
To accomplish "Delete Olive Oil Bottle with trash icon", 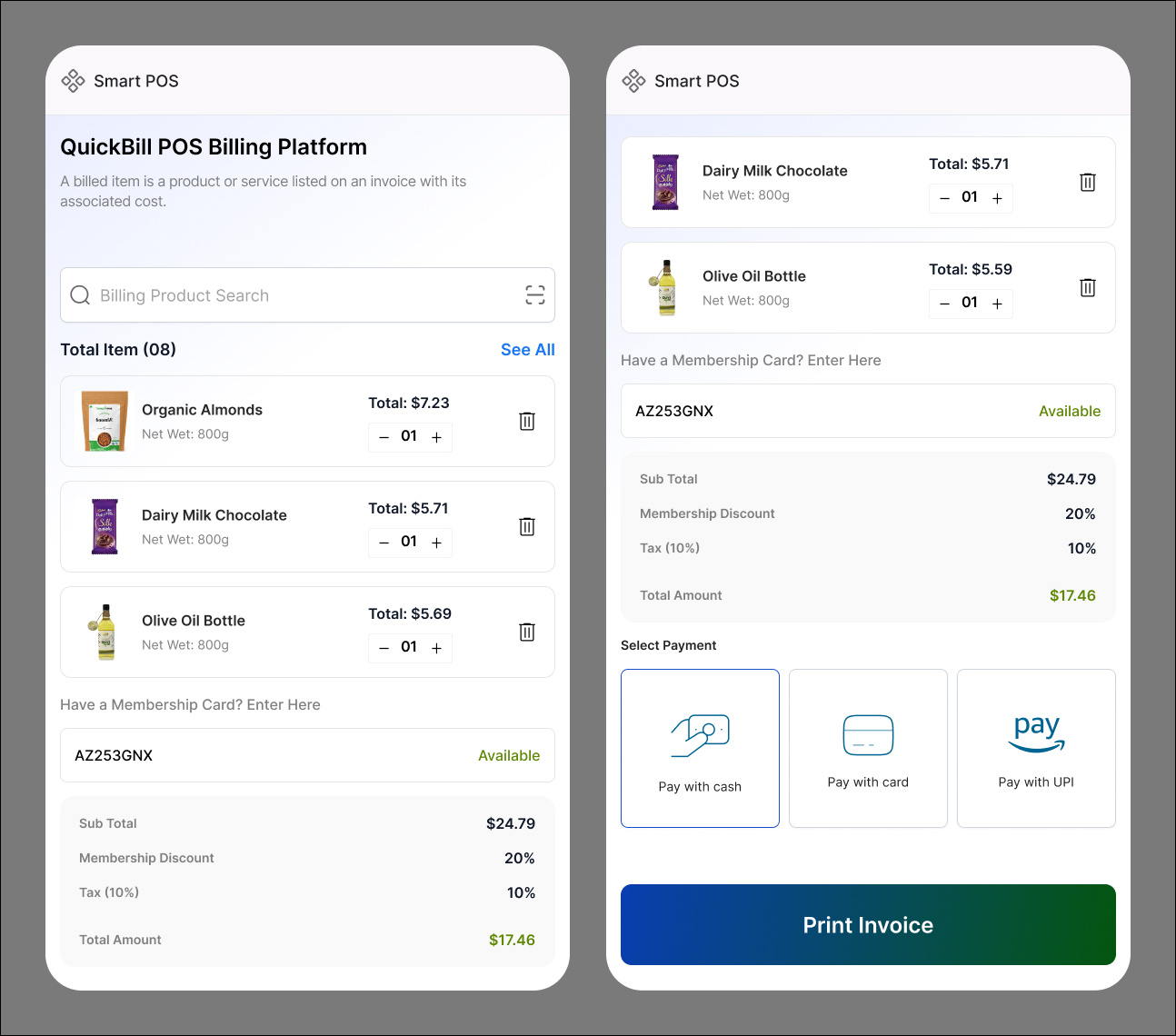I will (527, 632).
